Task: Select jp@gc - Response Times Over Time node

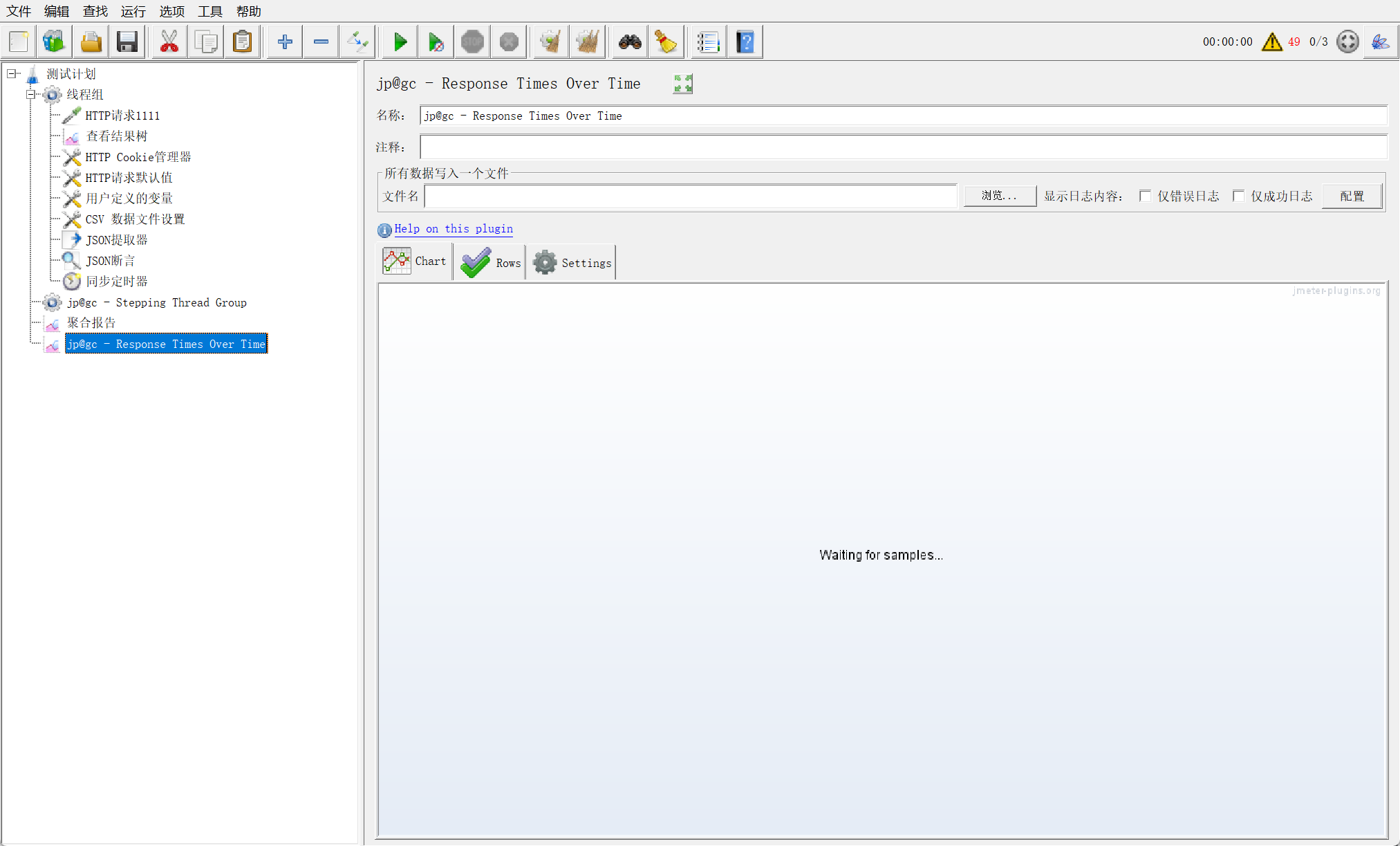Action: tap(166, 344)
